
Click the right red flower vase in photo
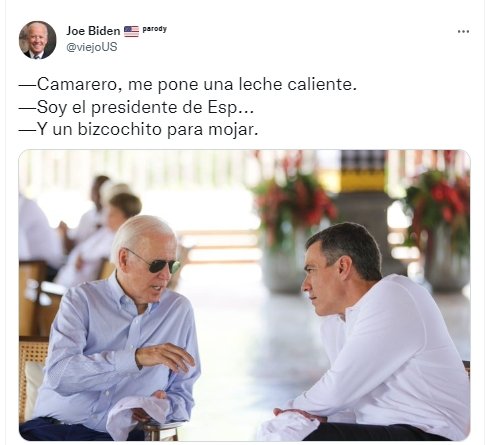pyautogui.click(x=442, y=230)
